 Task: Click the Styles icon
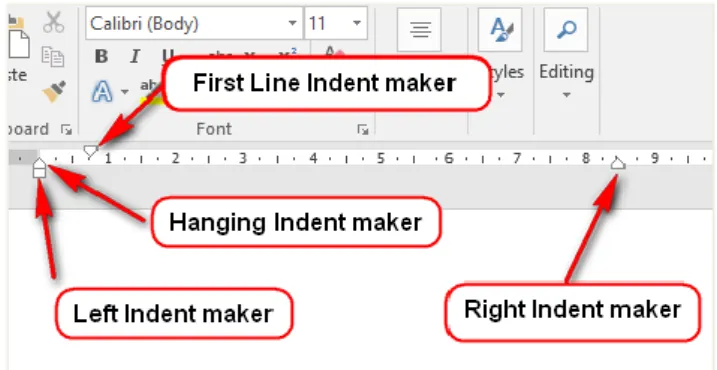click(x=500, y=30)
